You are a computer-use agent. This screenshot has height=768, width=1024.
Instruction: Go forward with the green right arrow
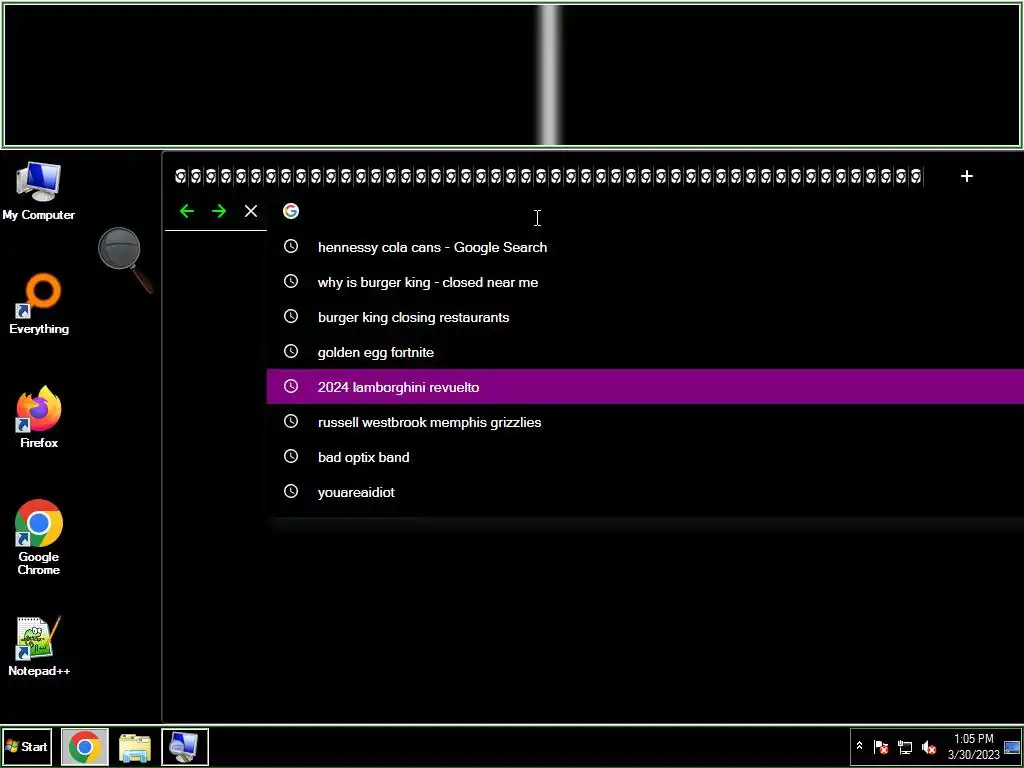coord(219,211)
